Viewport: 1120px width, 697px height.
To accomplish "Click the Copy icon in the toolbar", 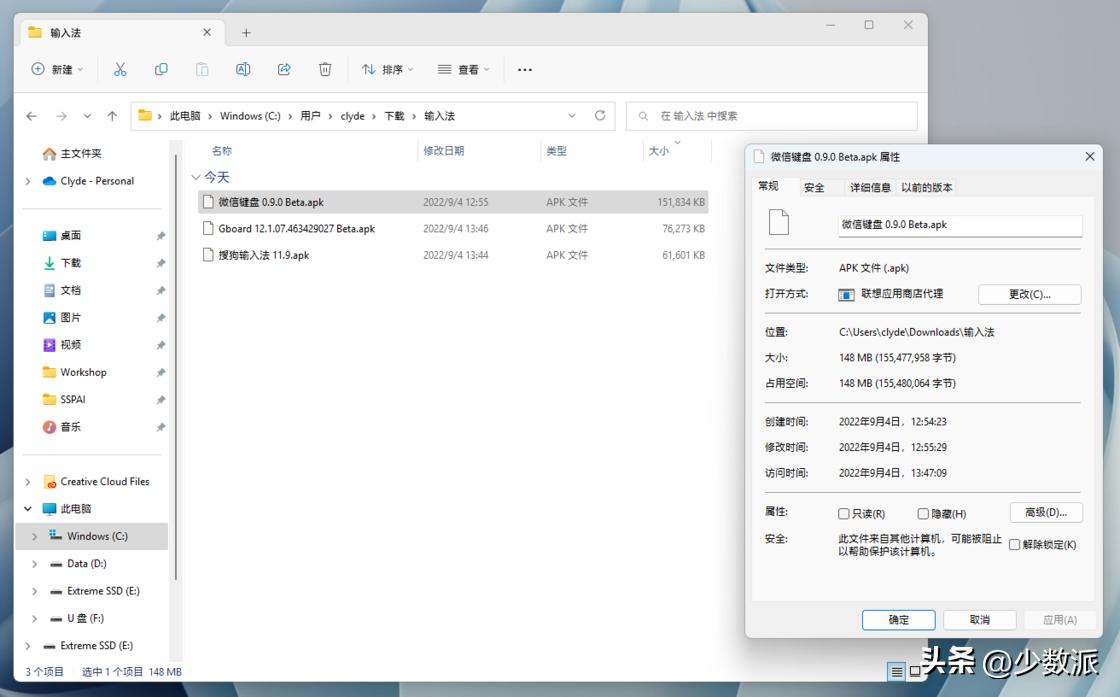I will [x=161, y=69].
